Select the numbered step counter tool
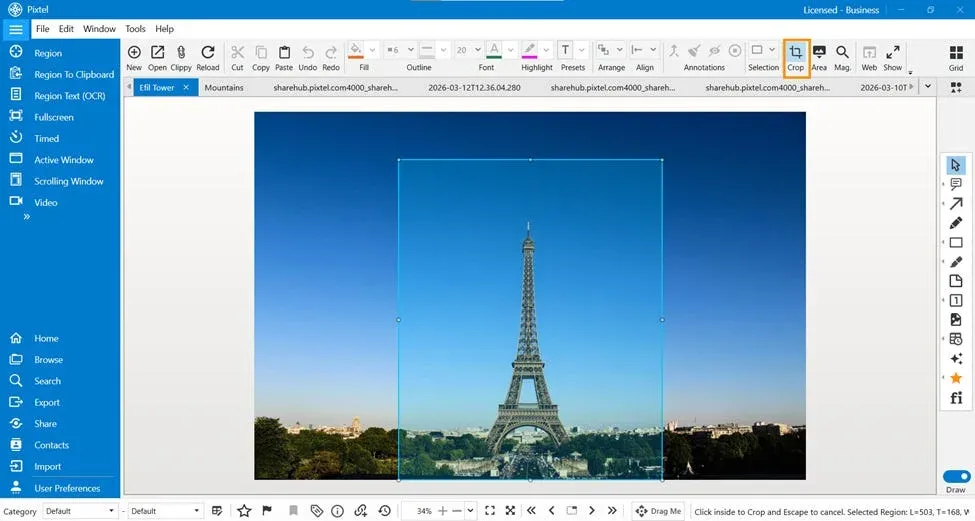The image size is (975, 521). (x=956, y=300)
